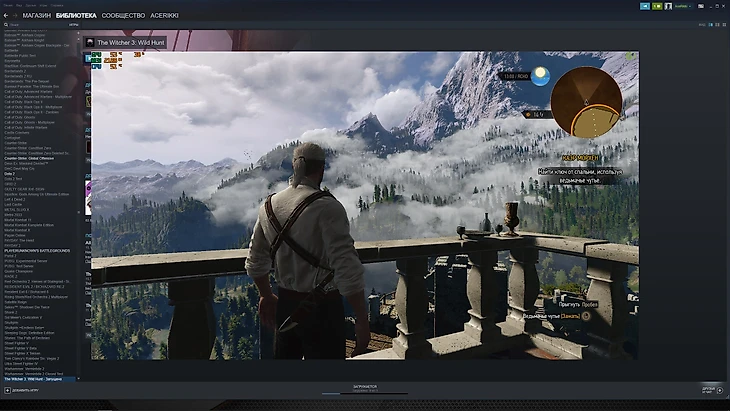This screenshot has height=411, width=730.
Task: Select Call of Duty: Ghosts entry
Action: click(20, 117)
